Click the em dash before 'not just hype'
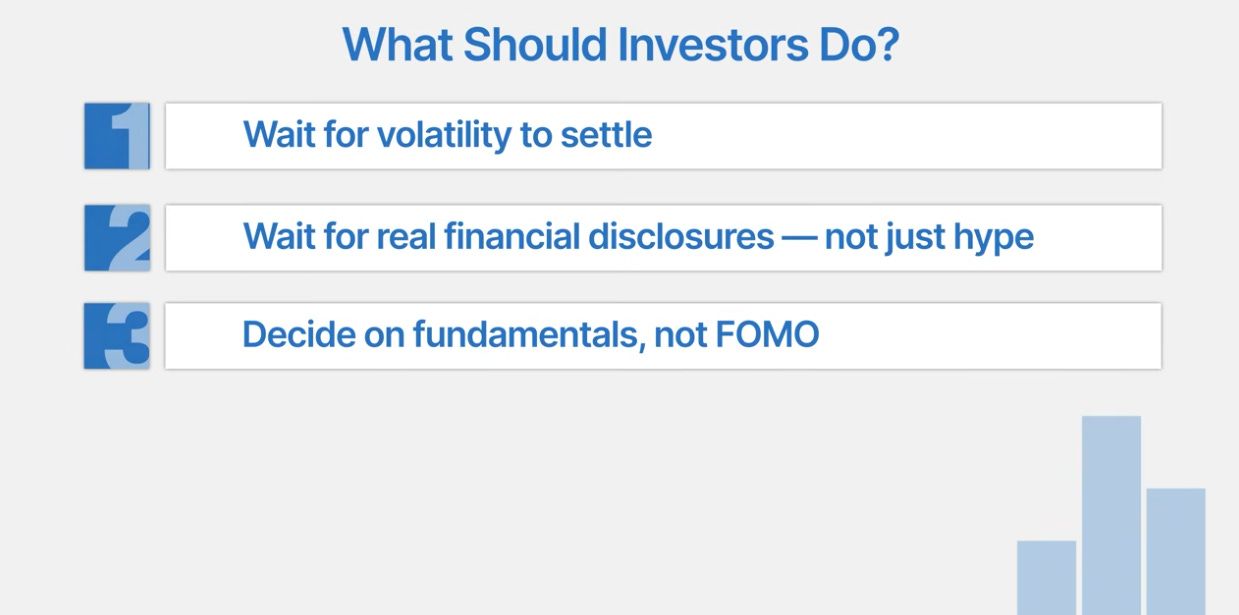Image resolution: width=1239 pixels, height=615 pixels. [x=799, y=237]
